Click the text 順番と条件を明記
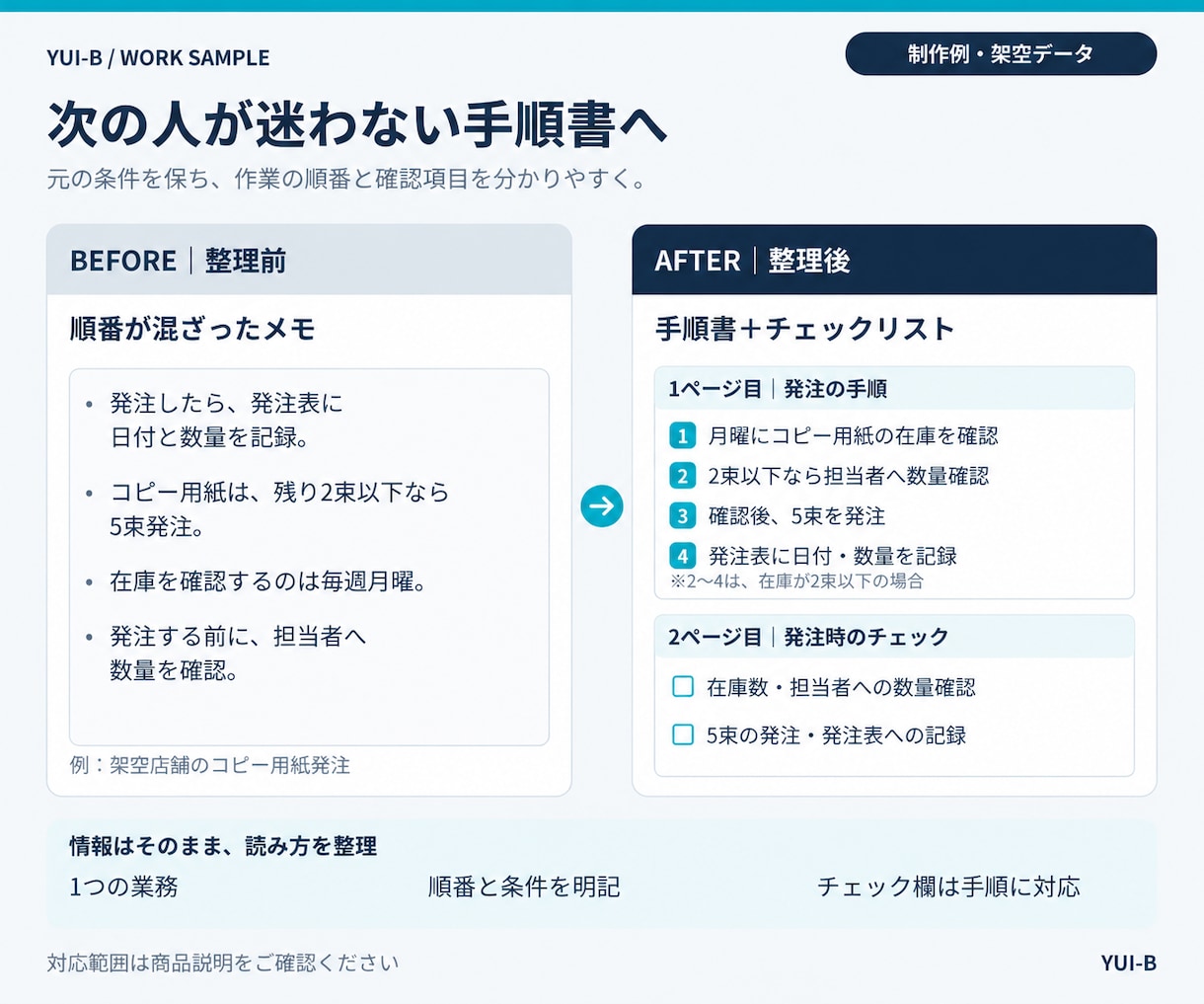This screenshot has width=1204, height=1004. coord(524,887)
